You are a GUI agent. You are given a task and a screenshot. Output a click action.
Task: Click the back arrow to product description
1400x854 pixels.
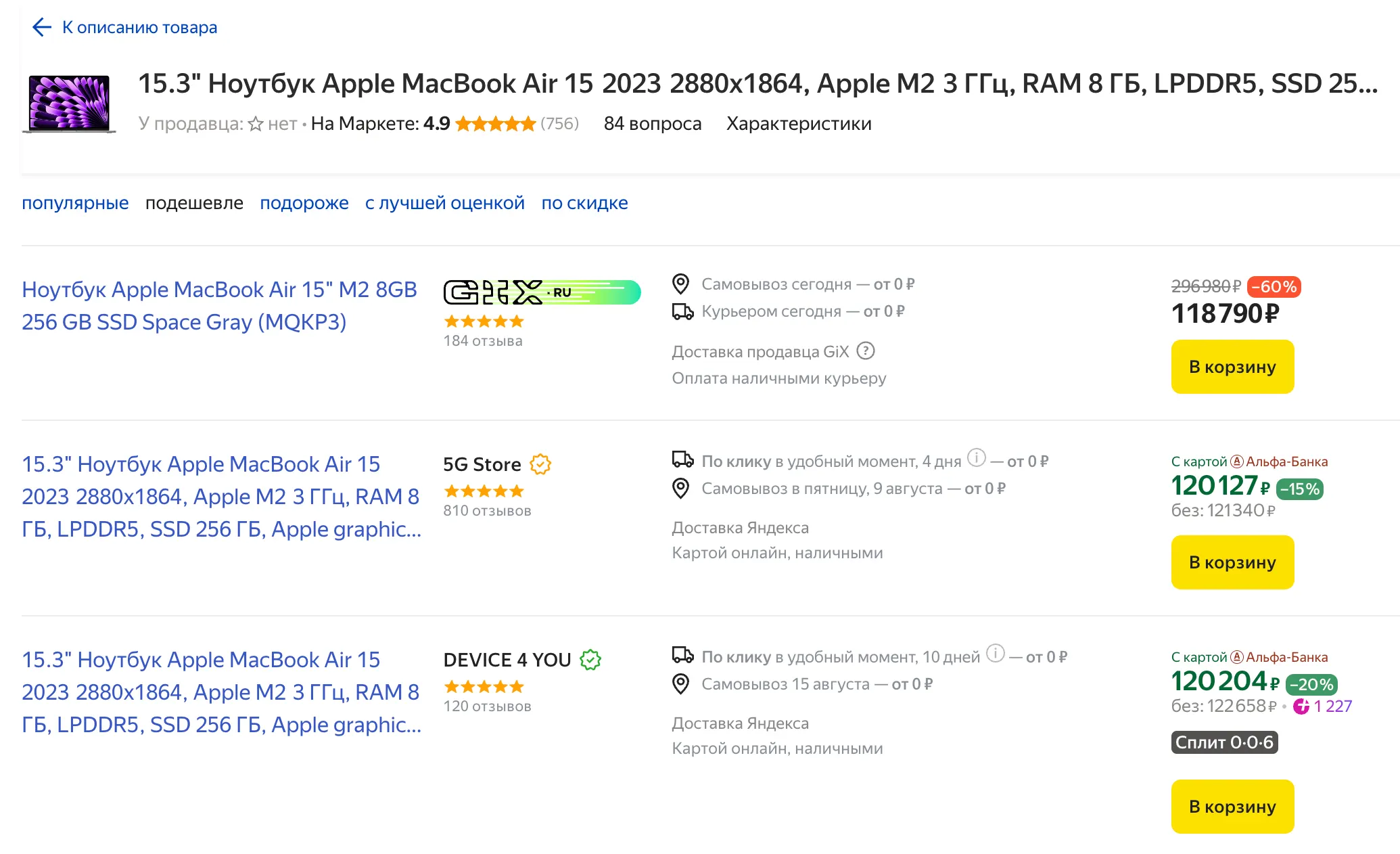[x=42, y=27]
